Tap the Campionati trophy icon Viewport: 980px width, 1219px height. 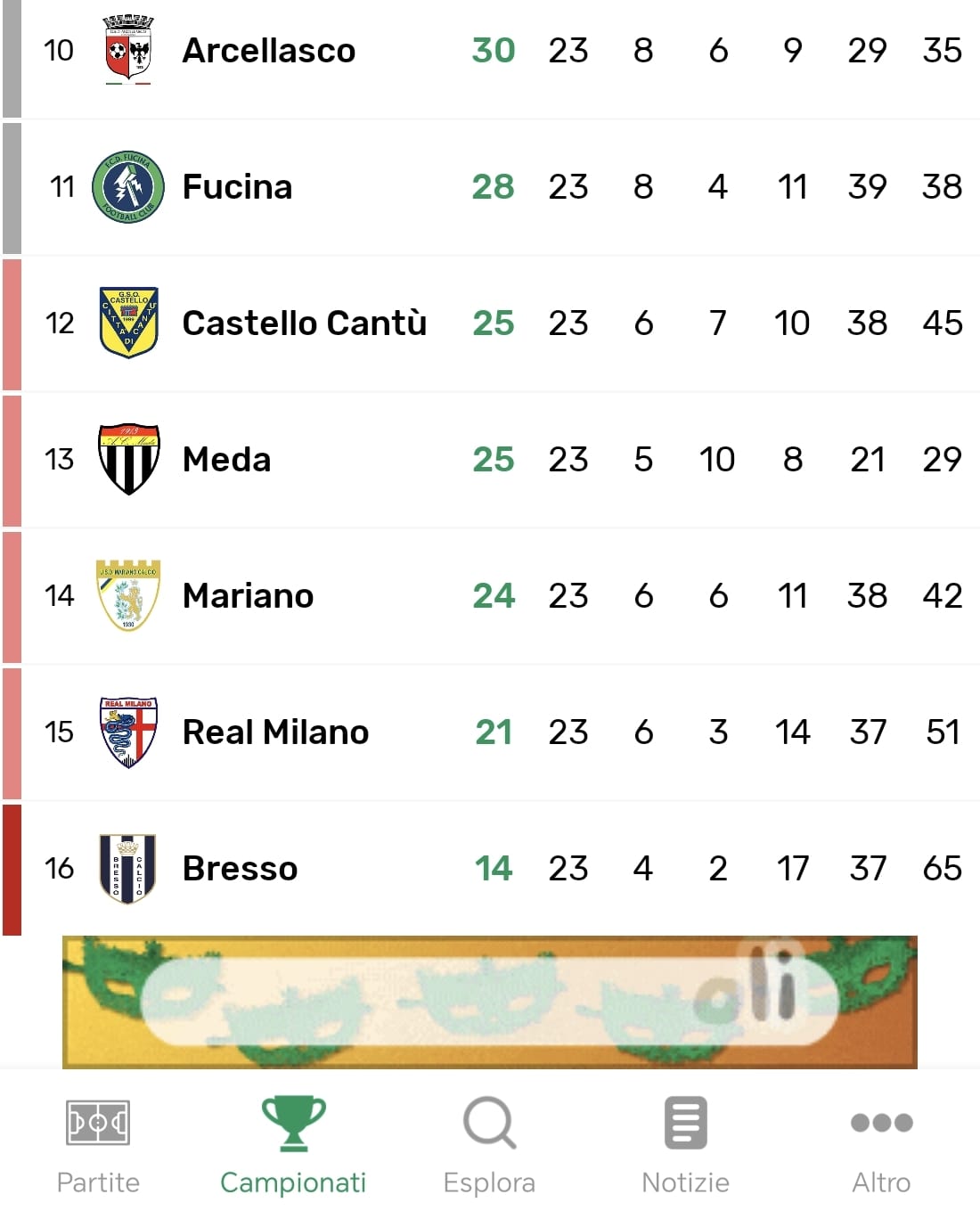pyautogui.click(x=293, y=1123)
